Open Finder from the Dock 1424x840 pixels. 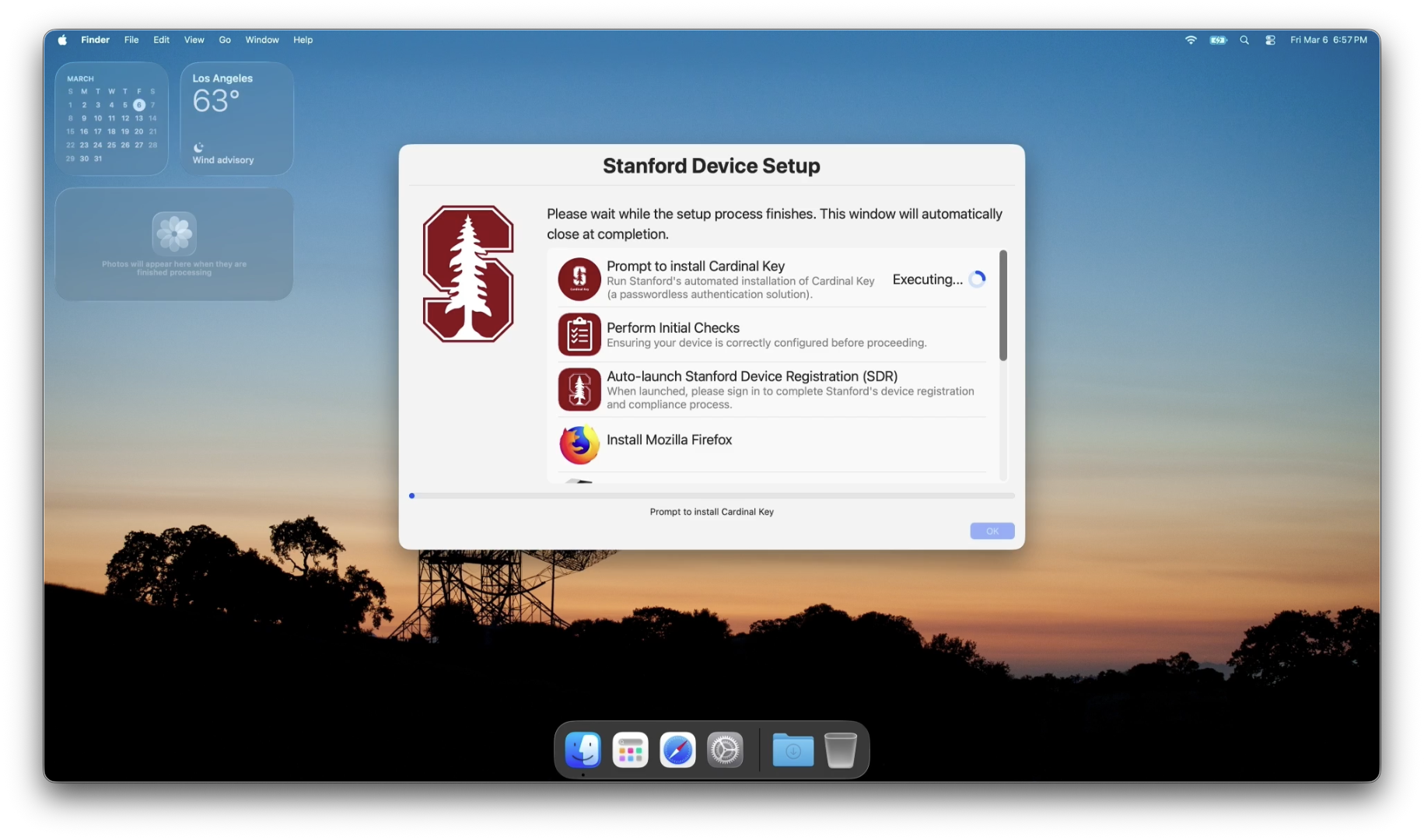[x=583, y=749]
